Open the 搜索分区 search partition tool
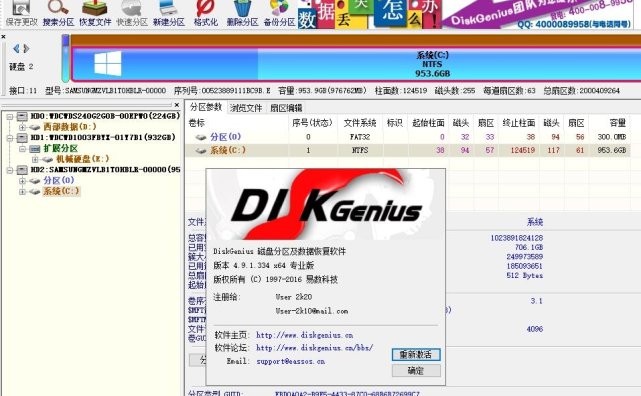The height and width of the screenshot is (396, 641). [58, 14]
